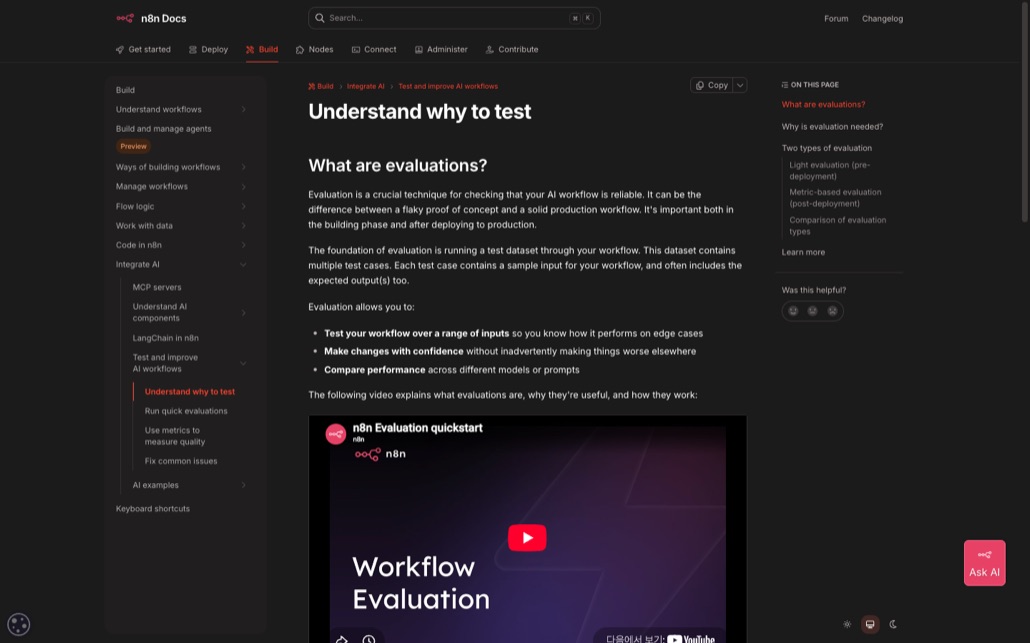1030x643 pixels.
Task: Expand Flow logic chevron
Action: point(243,206)
